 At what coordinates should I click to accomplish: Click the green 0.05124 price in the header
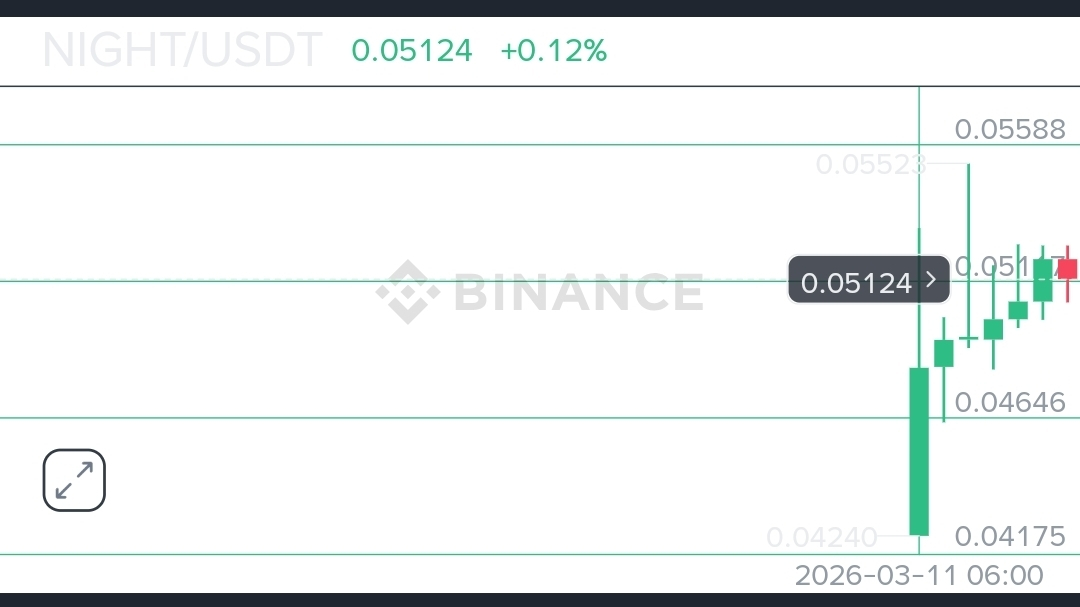click(x=412, y=50)
